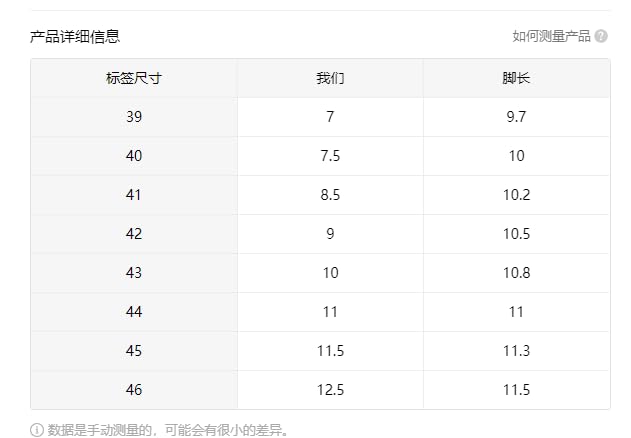Select the 标签尺寸 column header
This screenshot has width=631, height=438.
pyautogui.click(x=134, y=78)
